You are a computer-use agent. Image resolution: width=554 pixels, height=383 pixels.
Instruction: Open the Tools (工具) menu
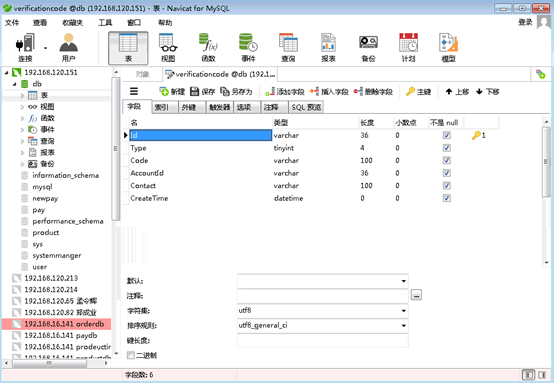pyautogui.click(x=105, y=23)
